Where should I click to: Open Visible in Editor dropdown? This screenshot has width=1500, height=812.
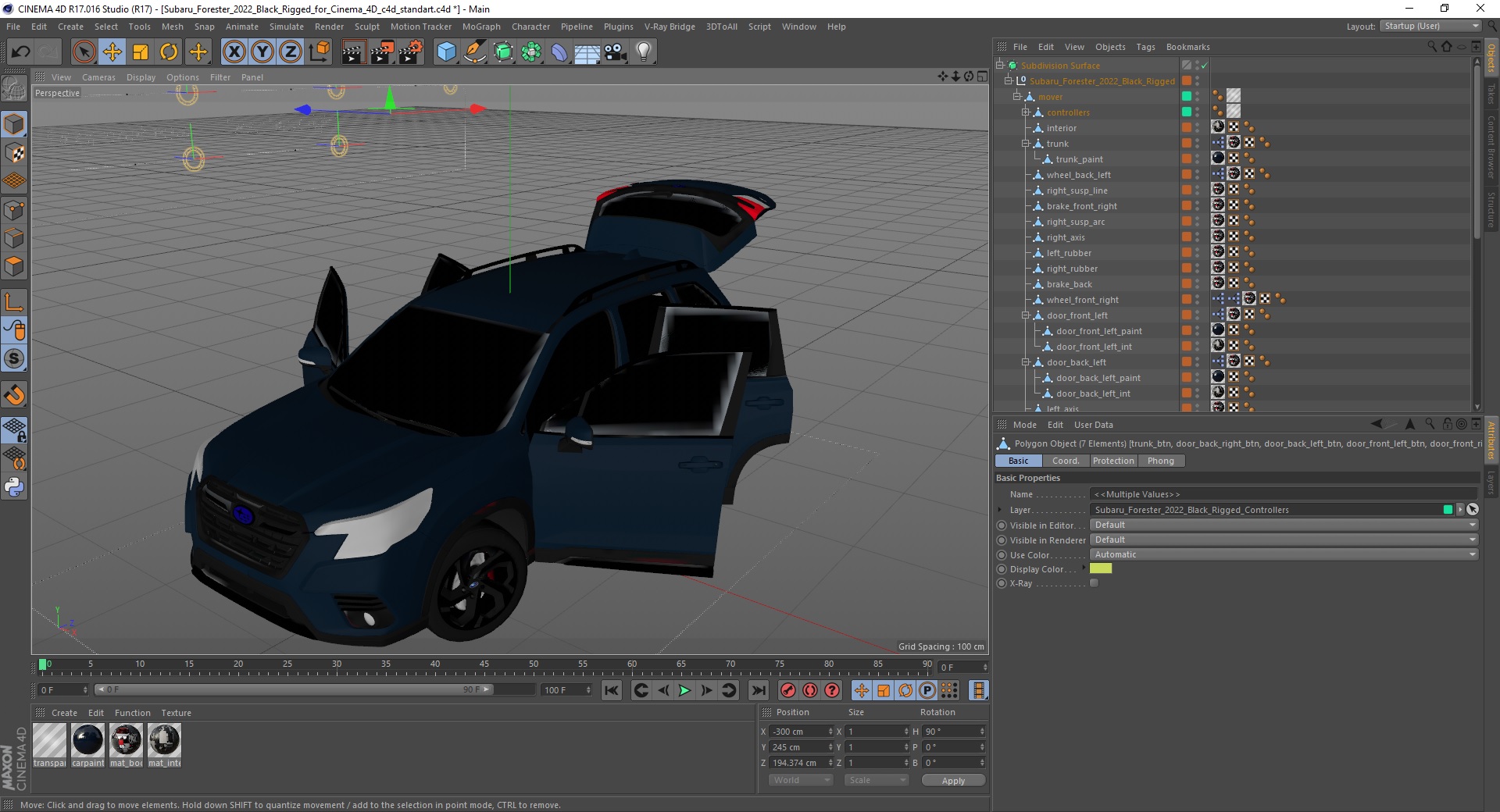(x=1284, y=525)
